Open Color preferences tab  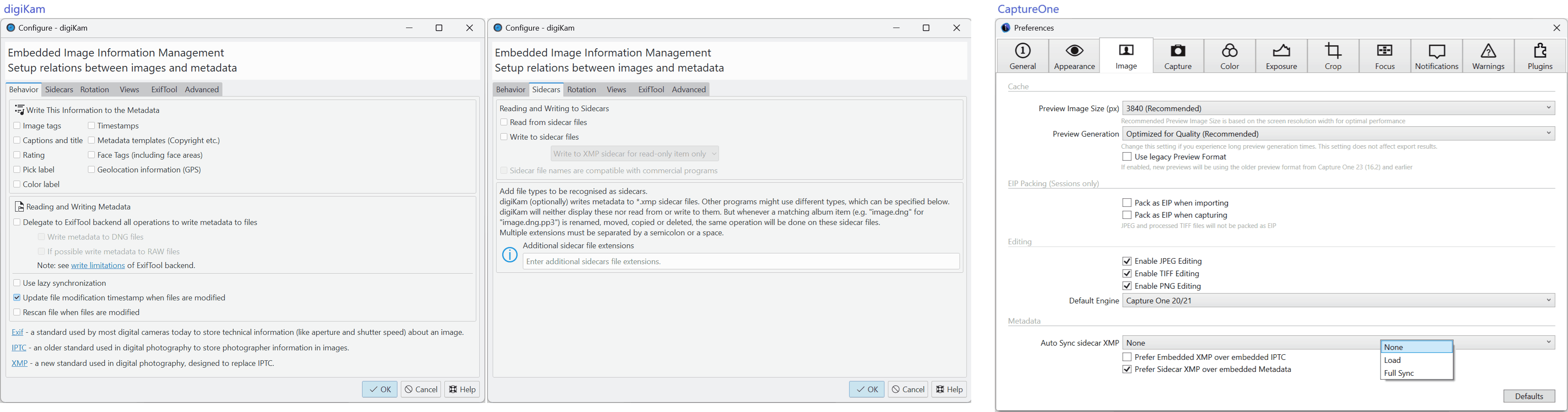click(1230, 56)
